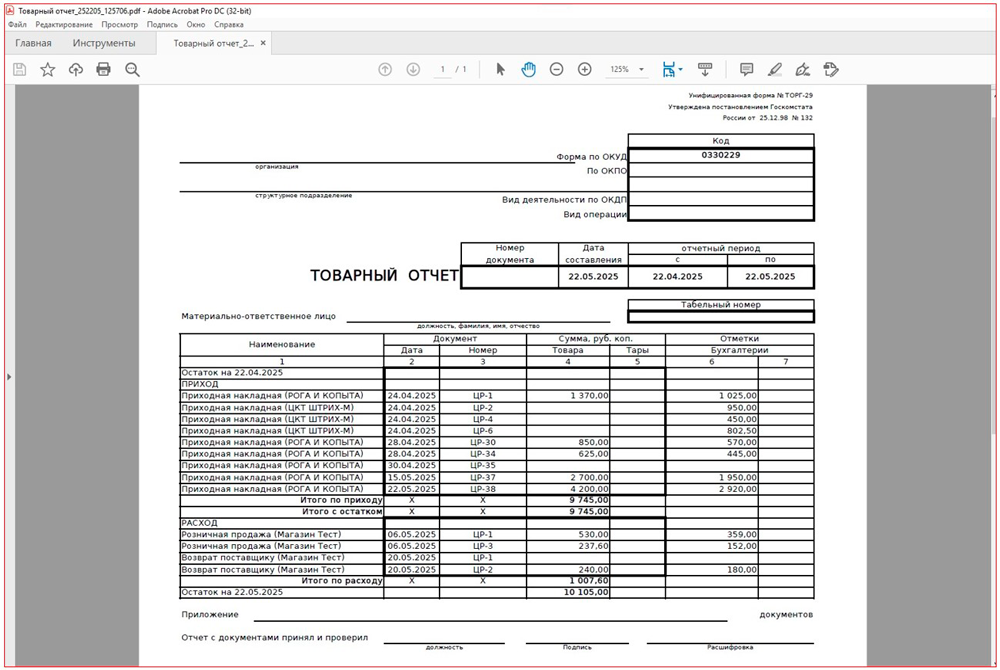The image size is (1000, 670).
Task: Expand the fit page options dropdown
Action: click(x=681, y=70)
